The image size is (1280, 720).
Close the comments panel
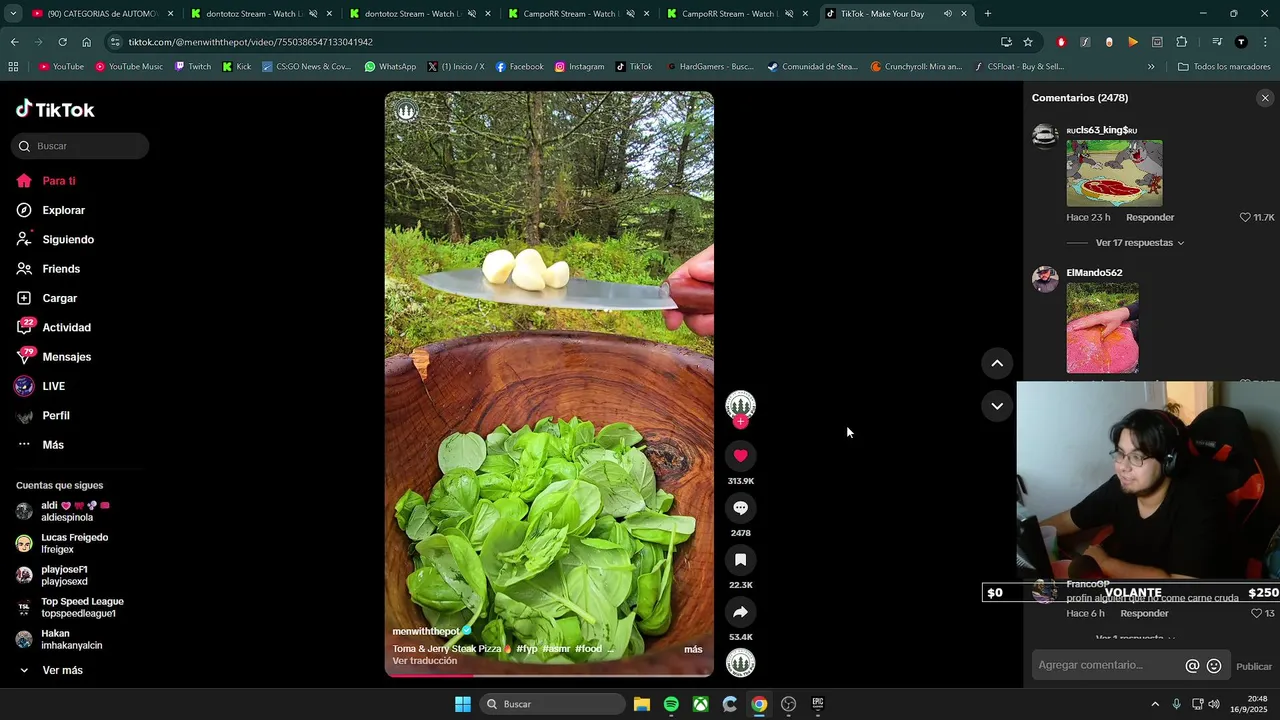point(1265,98)
